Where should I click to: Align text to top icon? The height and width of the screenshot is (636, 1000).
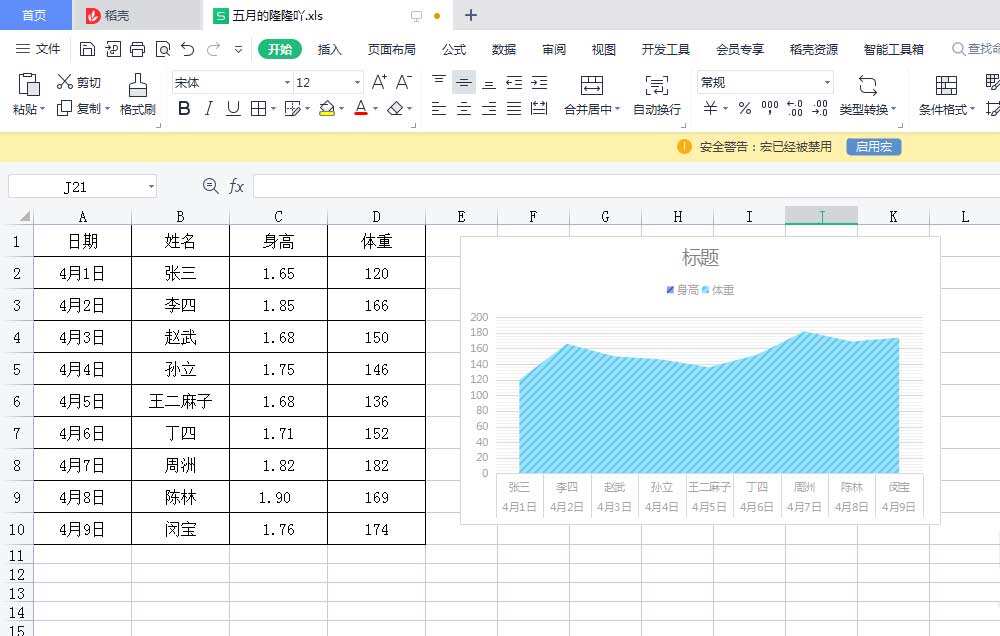pyautogui.click(x=439, y=81)
